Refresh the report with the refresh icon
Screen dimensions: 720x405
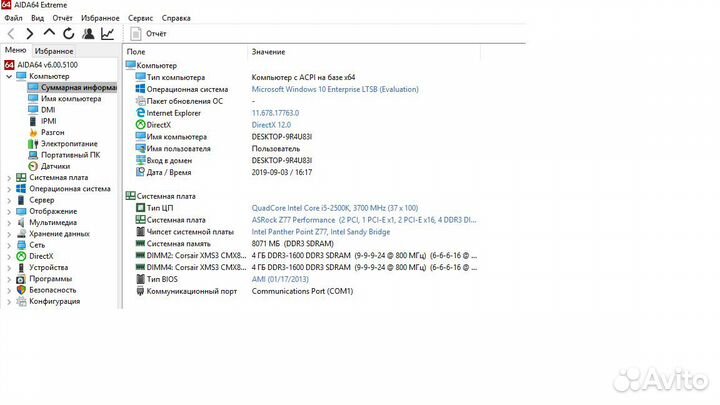(x=67, y=33)
